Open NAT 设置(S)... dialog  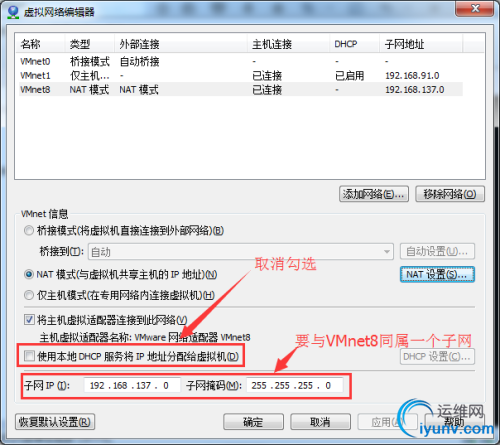437,274
